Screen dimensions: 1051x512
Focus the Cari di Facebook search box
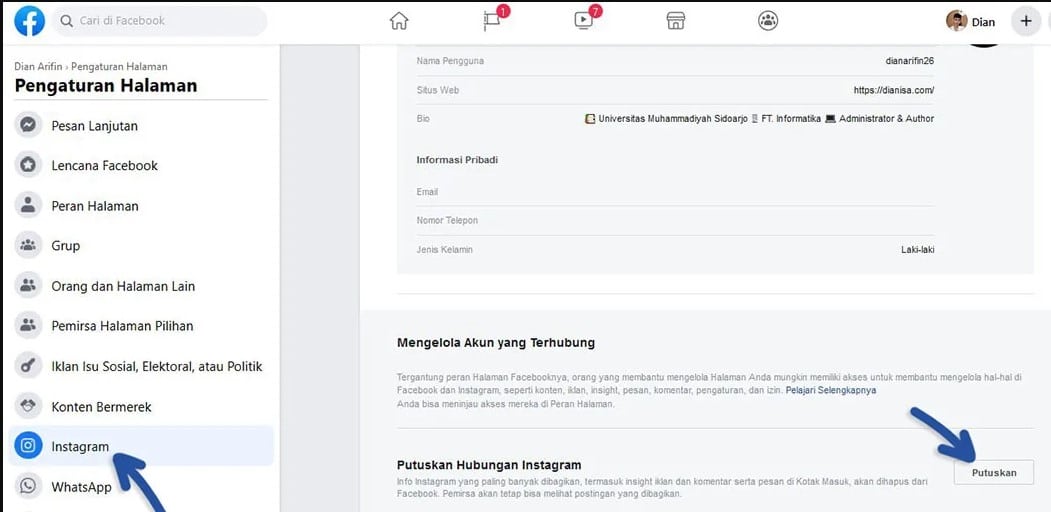pos(160,21)
